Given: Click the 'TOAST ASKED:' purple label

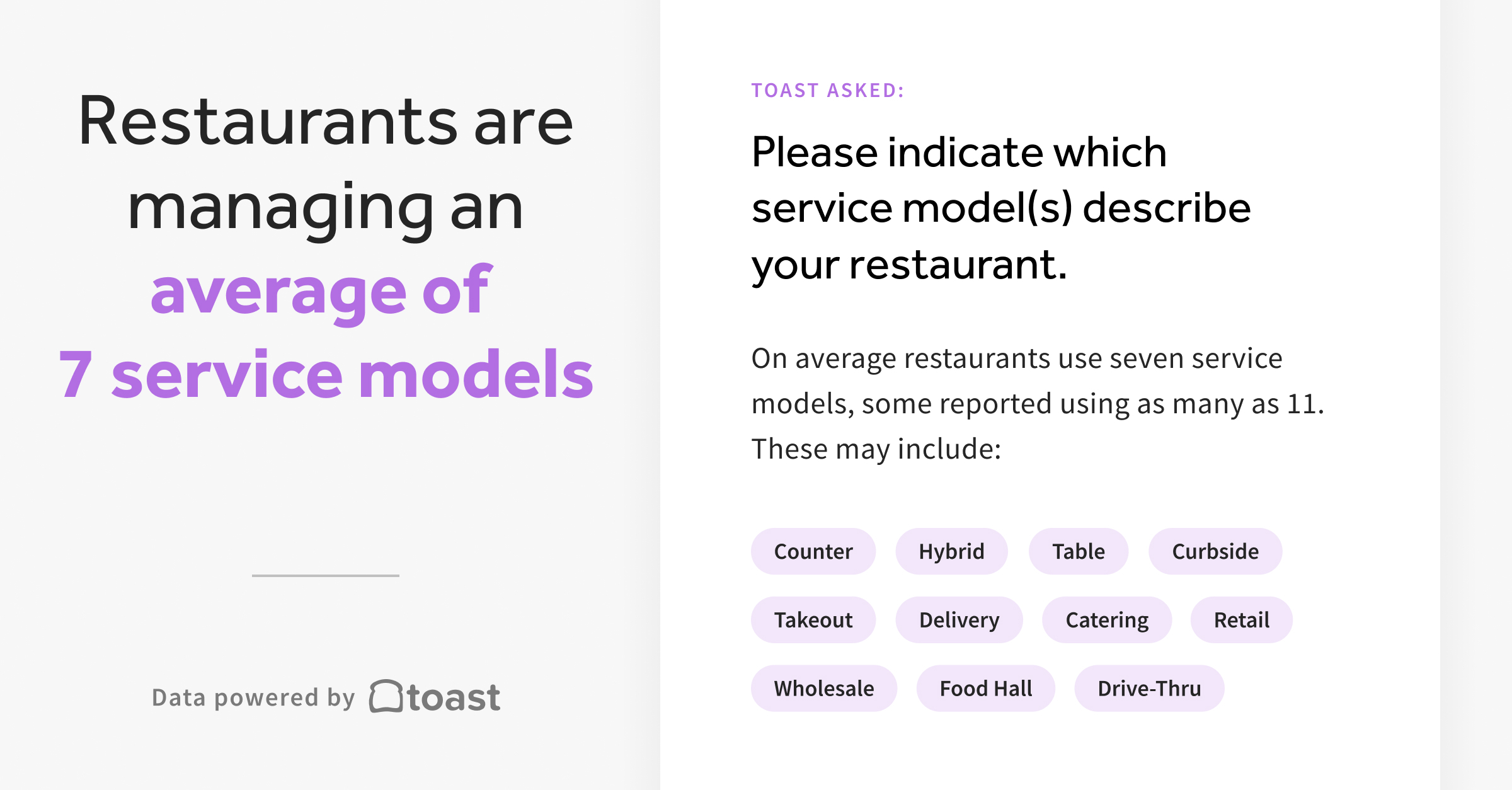Looking at the screenshot, I should click(x=828, y=90).
